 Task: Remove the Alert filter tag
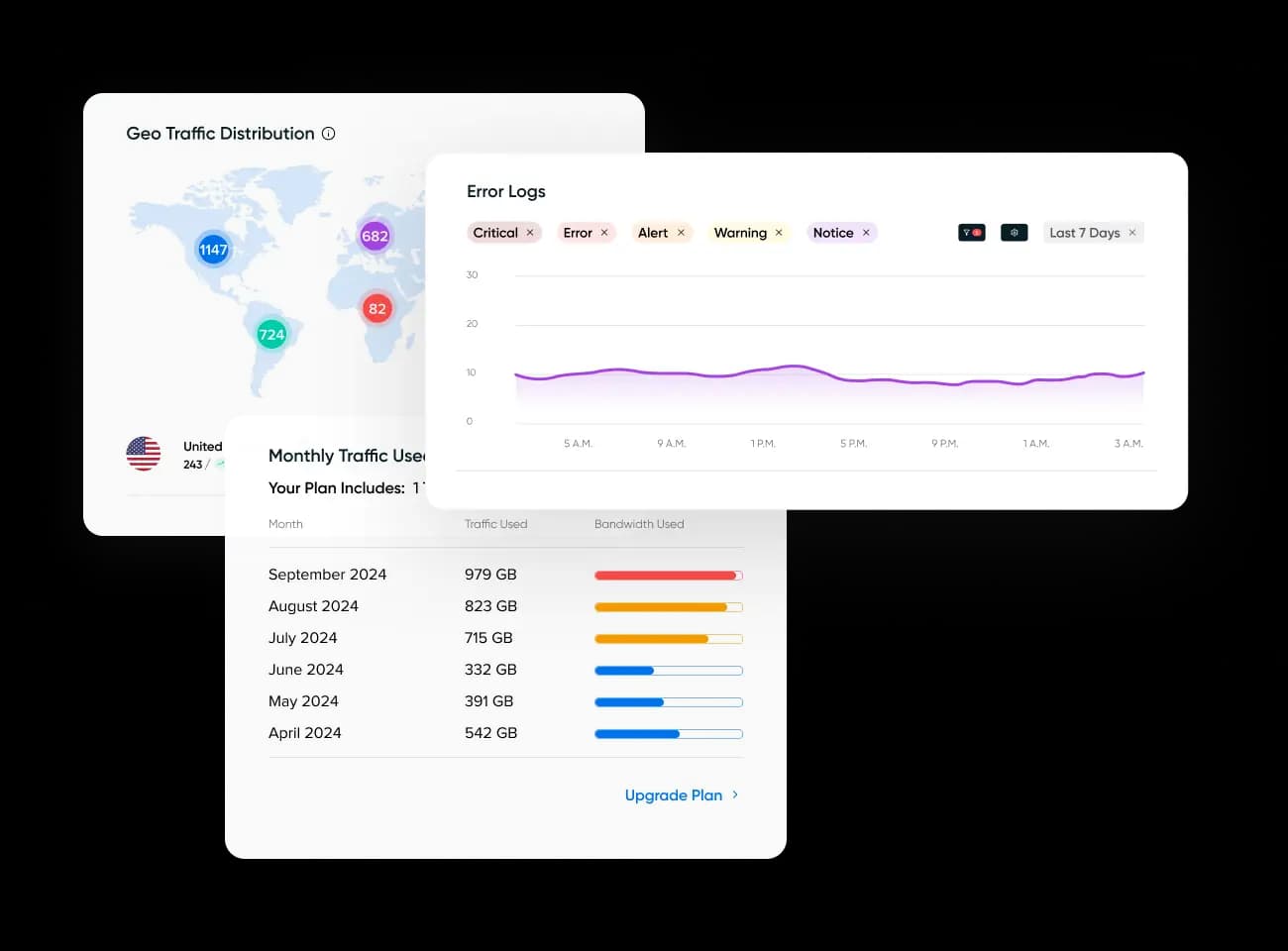(681, 233)
